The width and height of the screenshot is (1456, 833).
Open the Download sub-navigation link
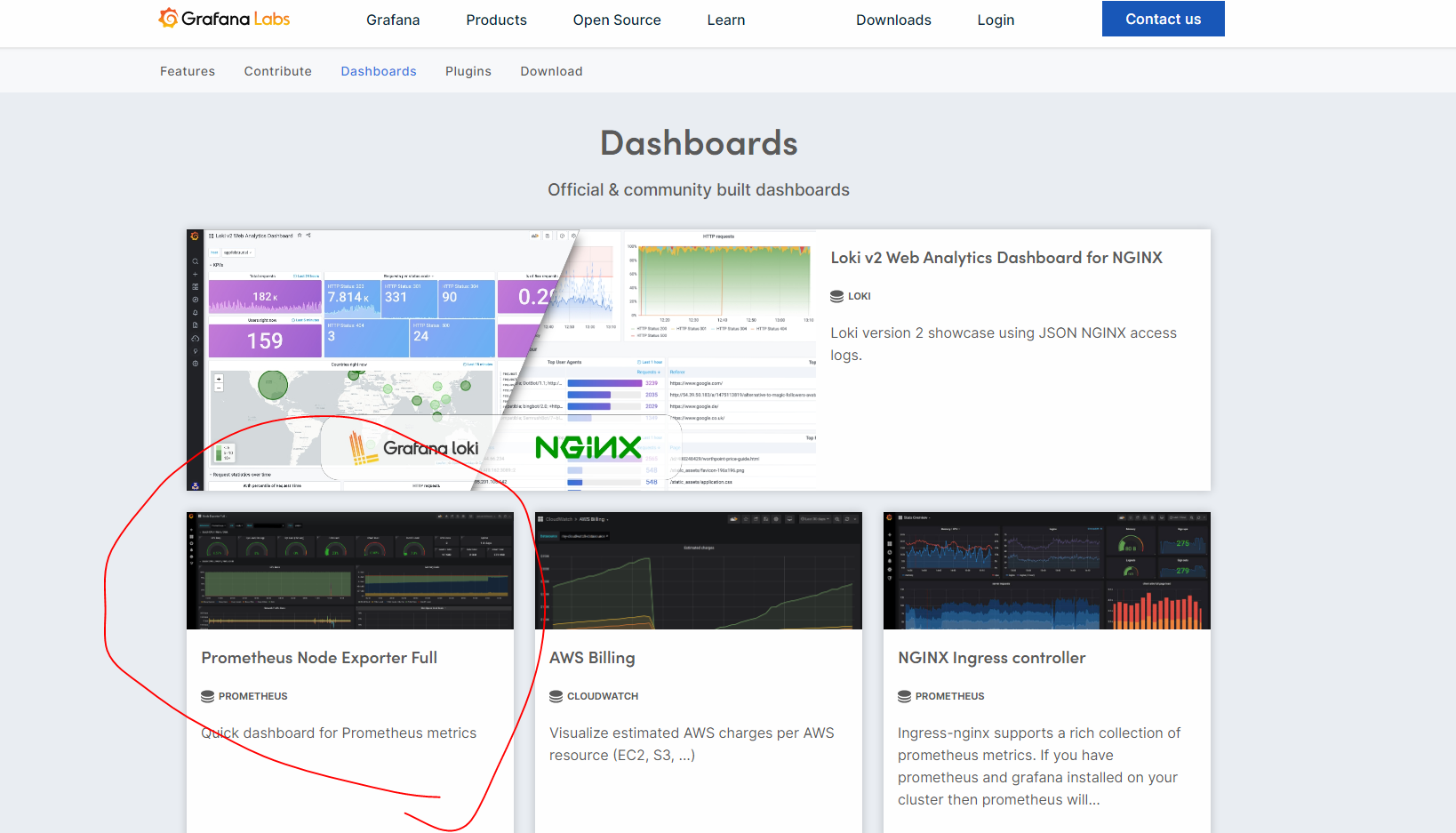click(551, 71)
